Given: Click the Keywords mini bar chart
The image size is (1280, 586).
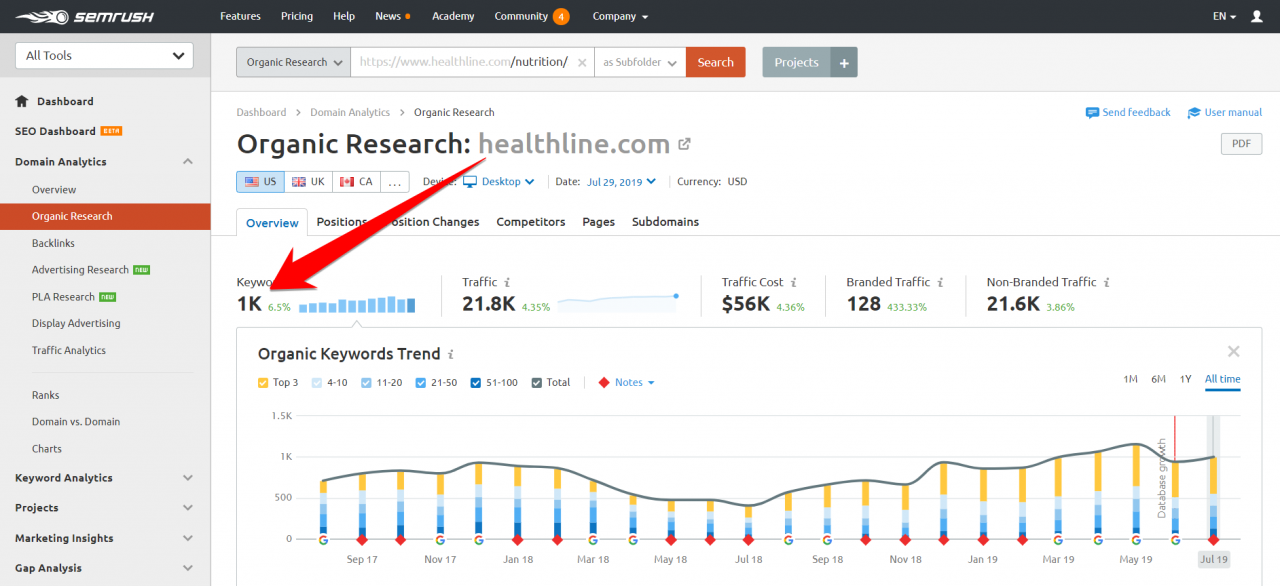Looking at the screenshot, I should (357, 305).
